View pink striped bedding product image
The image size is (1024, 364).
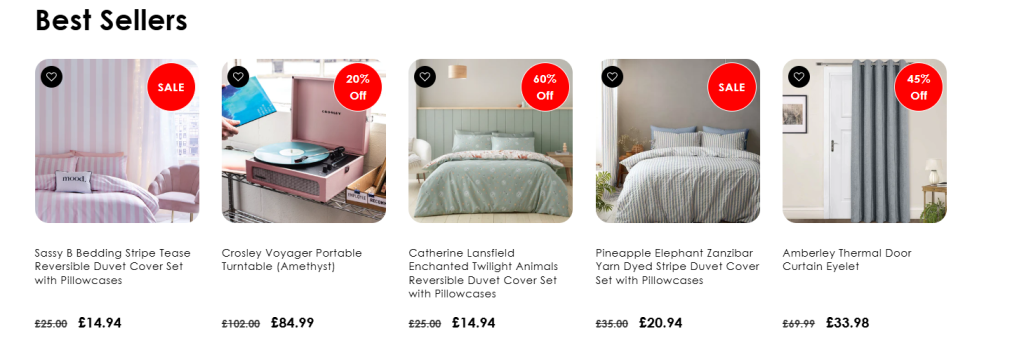tap(117, 141)
